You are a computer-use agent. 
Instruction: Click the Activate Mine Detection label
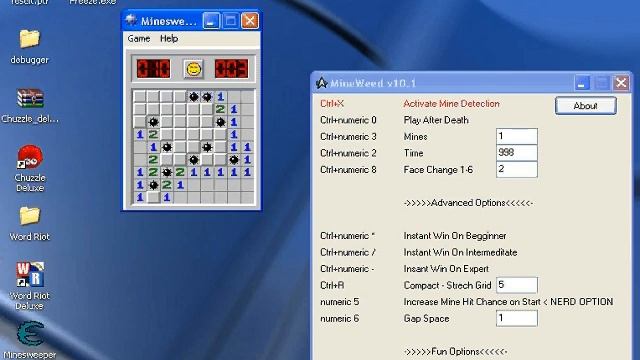pyautogui.click(x=451, y=104)
